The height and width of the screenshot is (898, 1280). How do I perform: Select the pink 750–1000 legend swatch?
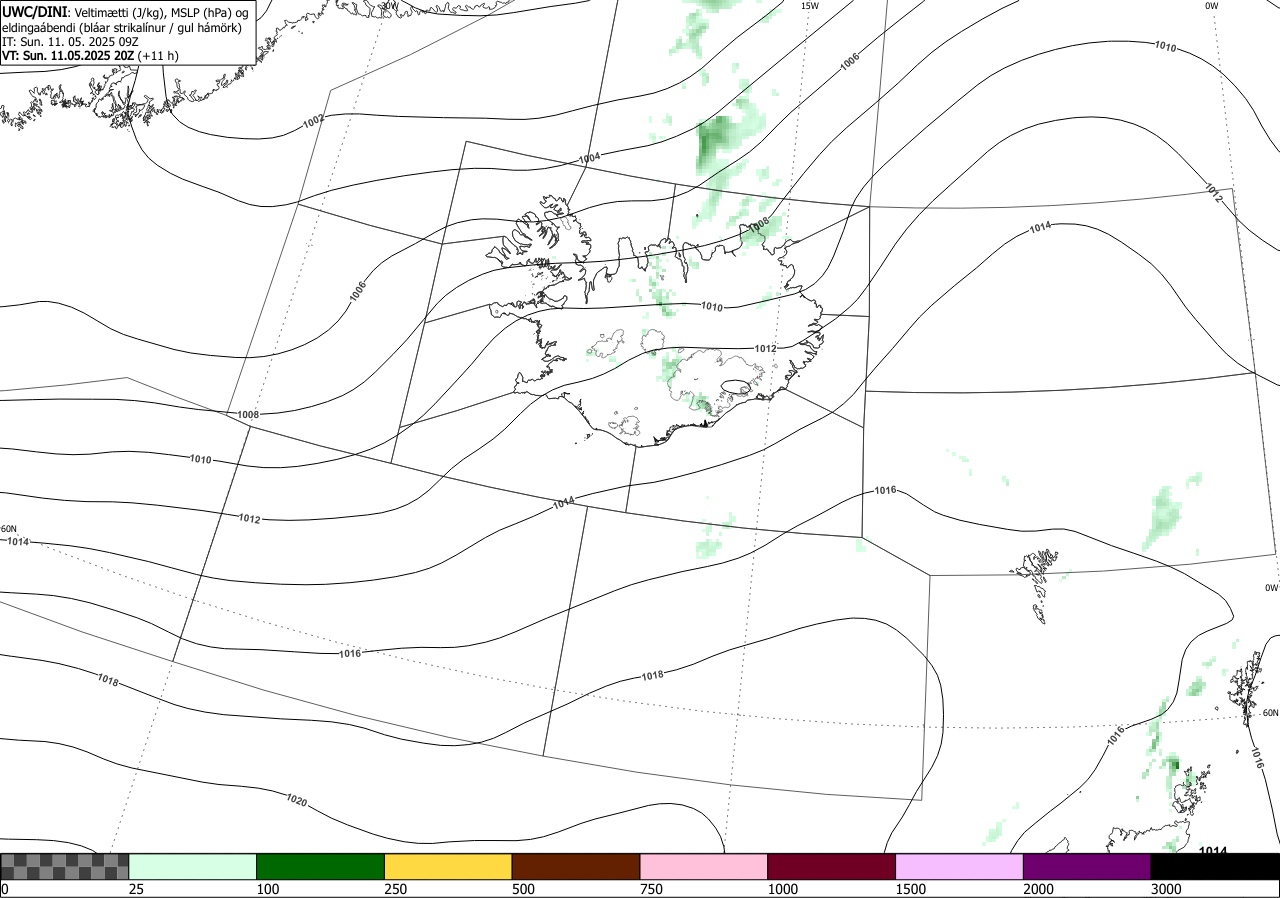[704, 866]
